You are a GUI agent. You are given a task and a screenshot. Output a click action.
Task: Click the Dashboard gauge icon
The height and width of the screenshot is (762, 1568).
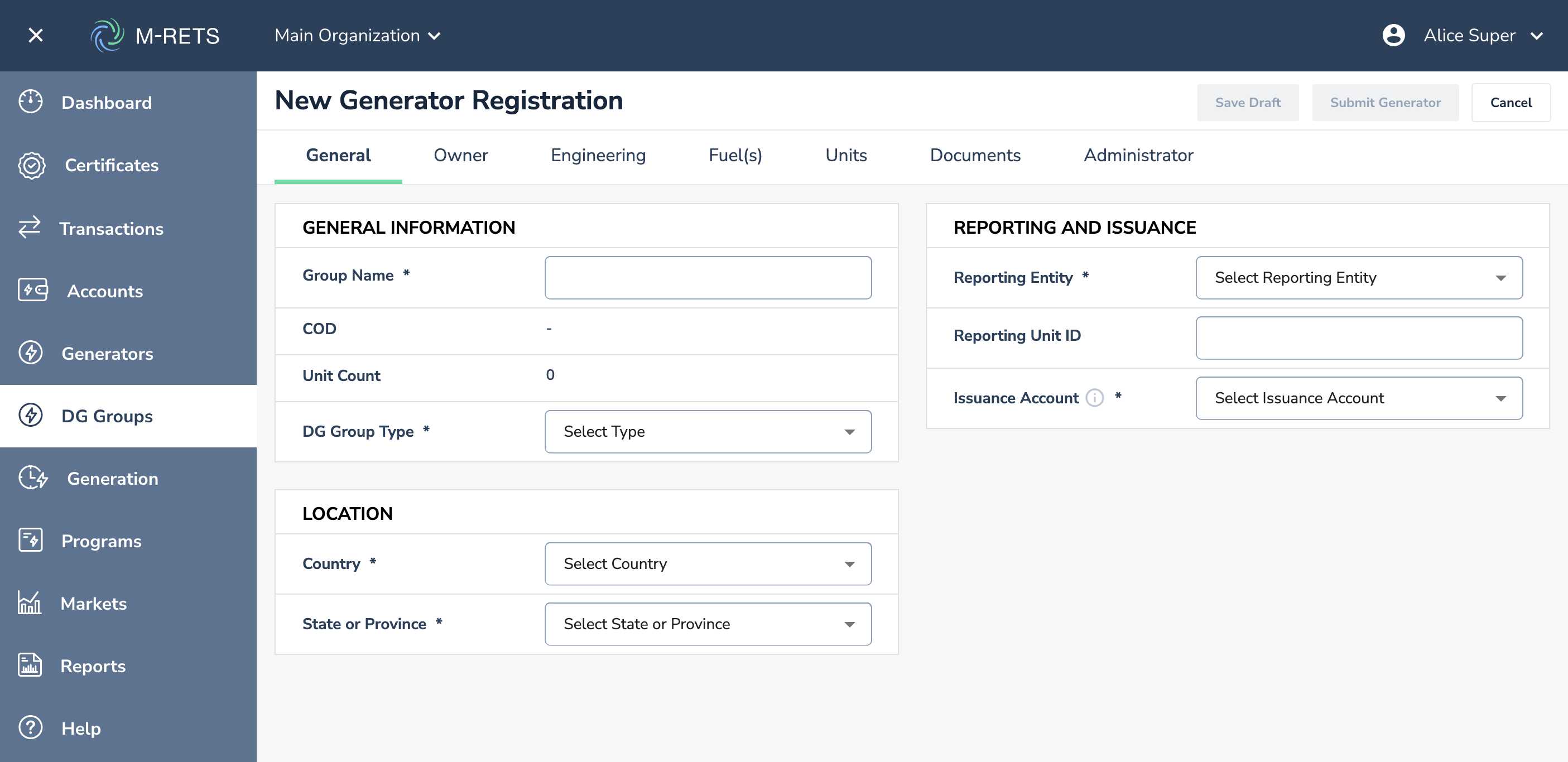coord(31,102)
